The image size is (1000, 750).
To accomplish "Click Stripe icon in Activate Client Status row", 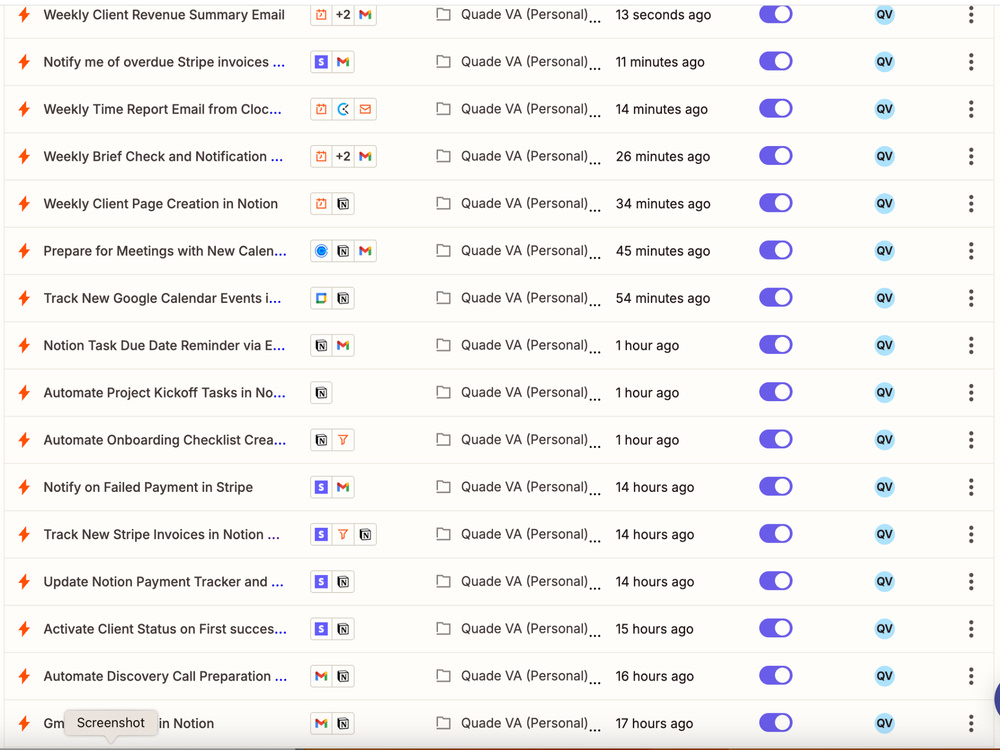I will (321, 628).
